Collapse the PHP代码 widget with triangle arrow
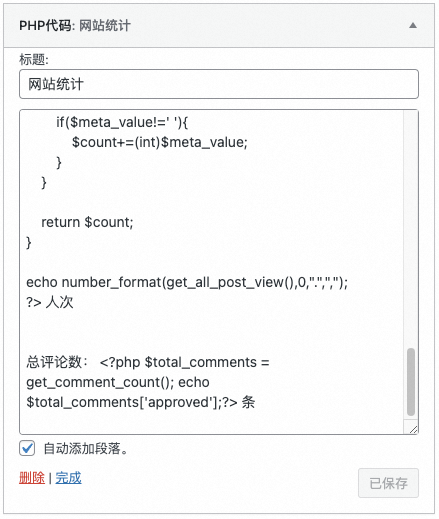This screenshot has height=519, width=439. pos(413,25)
